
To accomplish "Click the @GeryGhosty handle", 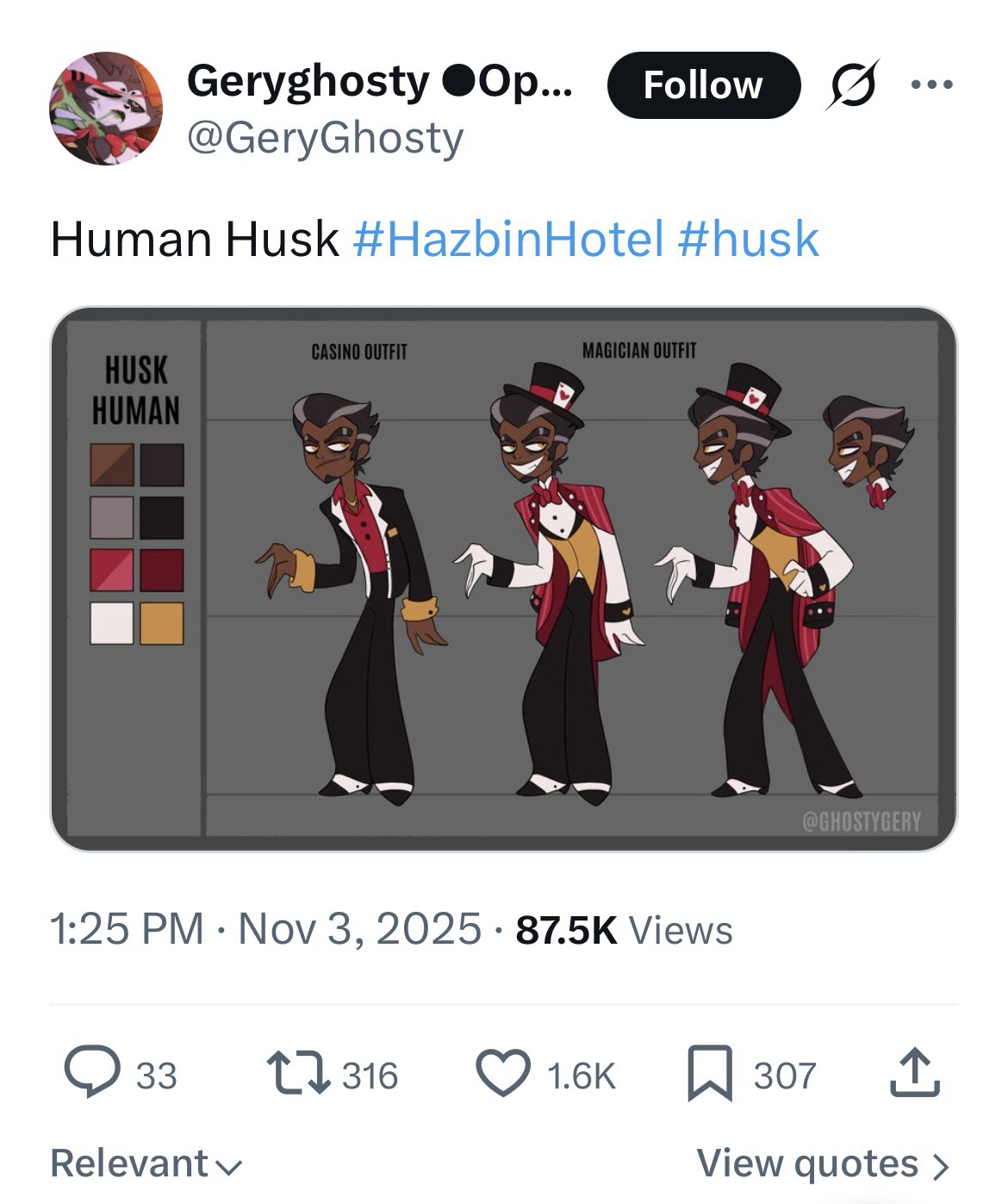I will [x=326, y=138].
